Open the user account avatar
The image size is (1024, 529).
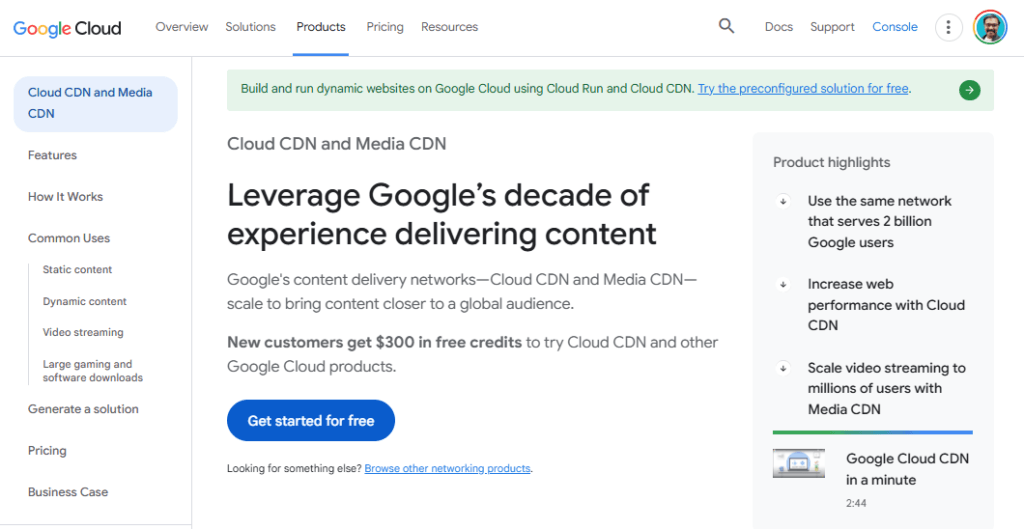pos(990,27)
